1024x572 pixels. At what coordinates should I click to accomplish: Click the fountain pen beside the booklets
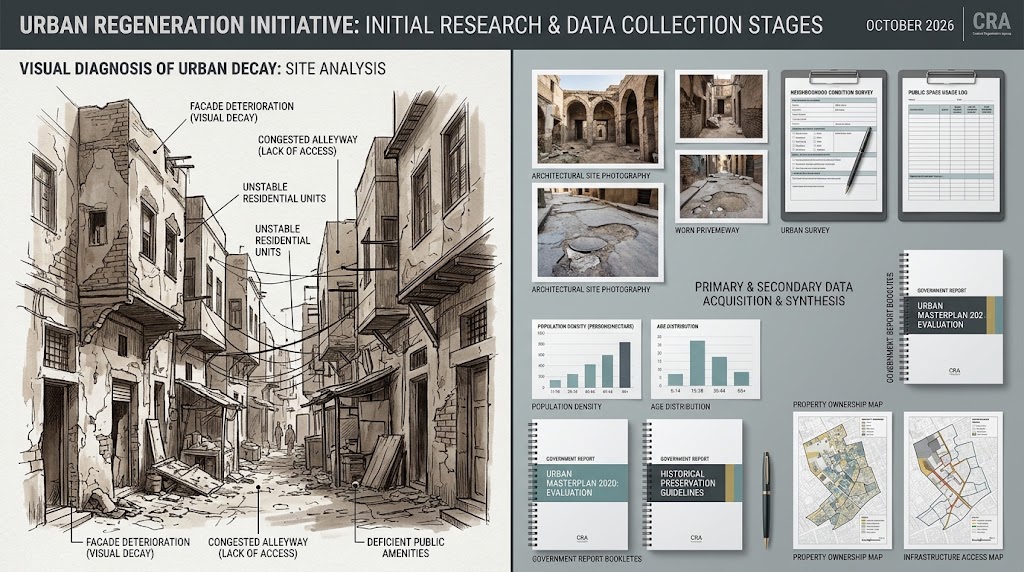tap(767, 500)
